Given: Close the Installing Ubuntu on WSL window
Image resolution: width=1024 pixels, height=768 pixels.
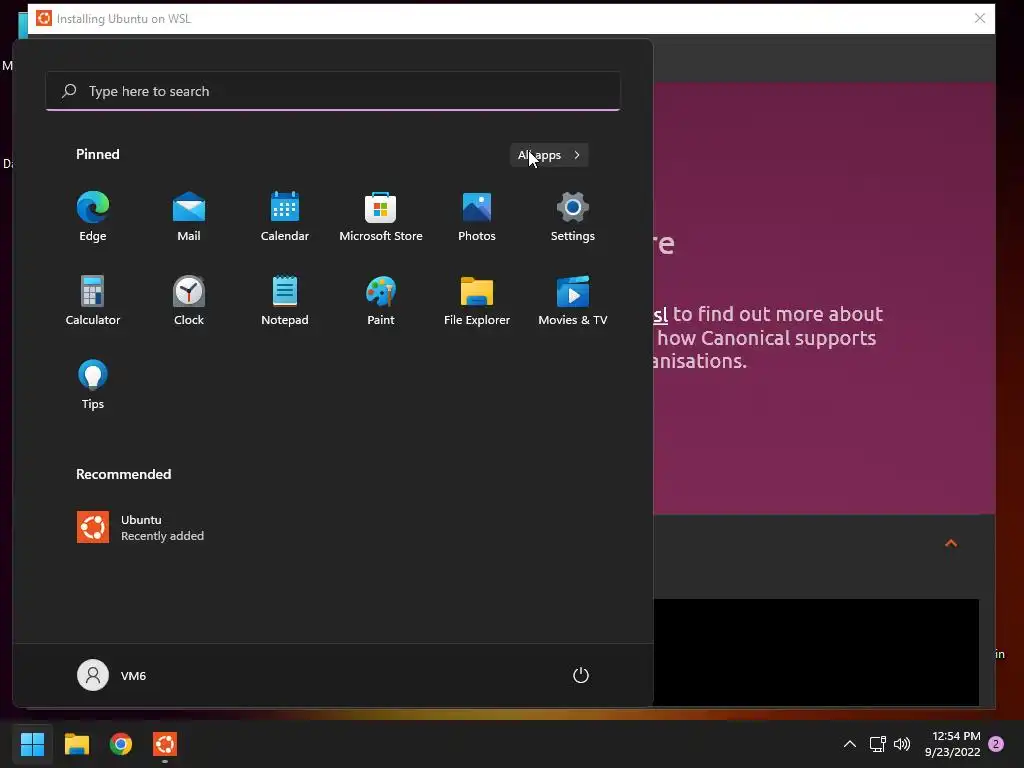Looking at the screenshot, I should (x=980, y=18).
